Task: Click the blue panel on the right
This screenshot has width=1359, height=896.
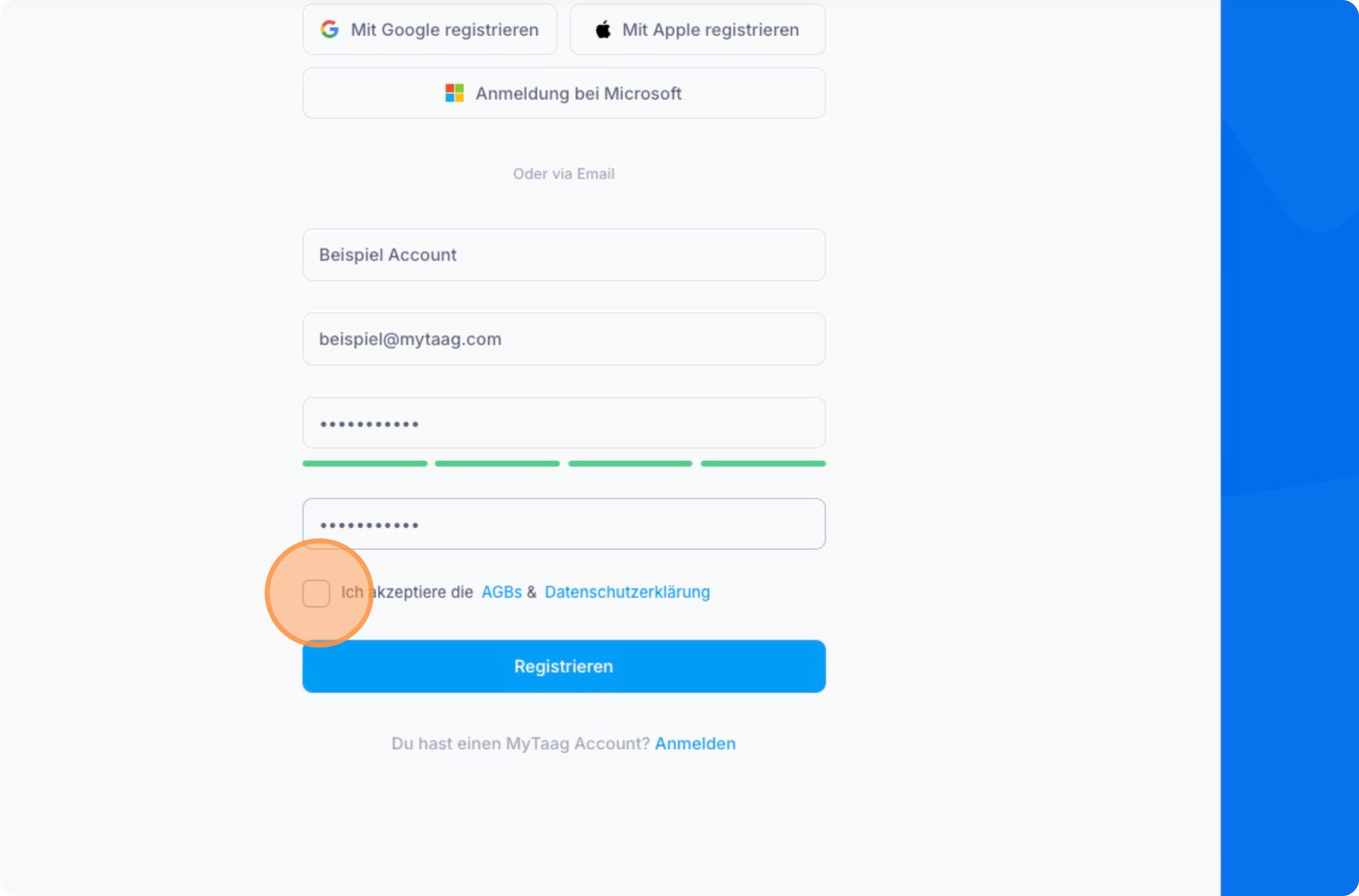Action: click(1289, 448)
